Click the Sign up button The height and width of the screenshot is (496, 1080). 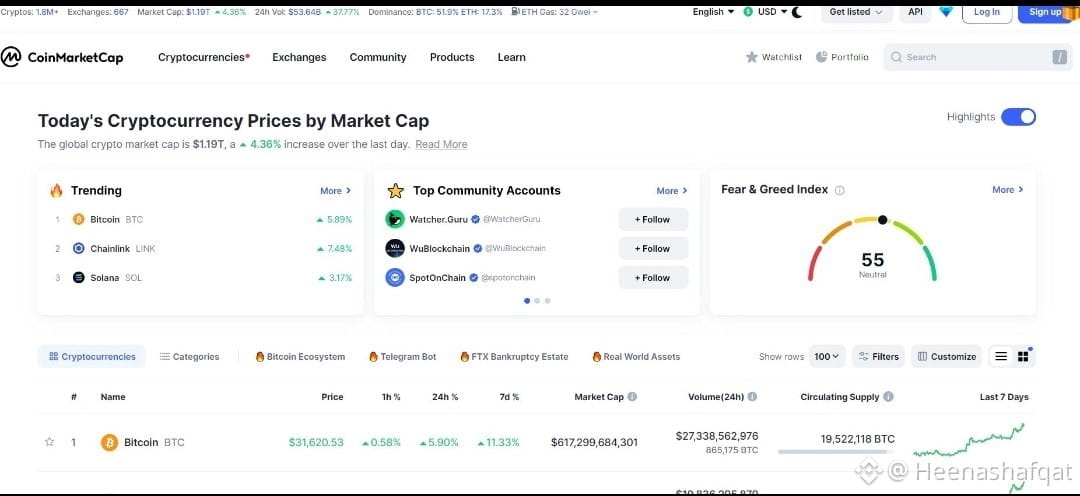1045,12
